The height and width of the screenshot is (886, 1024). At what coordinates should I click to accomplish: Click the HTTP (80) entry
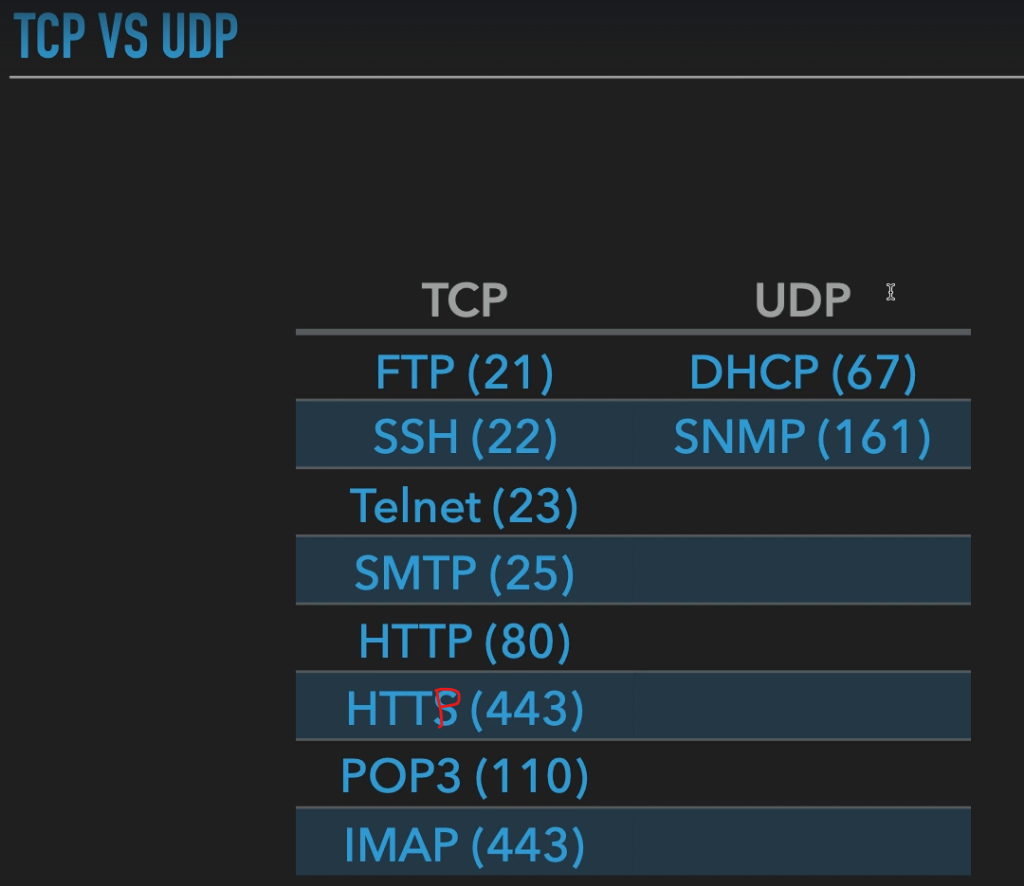point(464,641)
